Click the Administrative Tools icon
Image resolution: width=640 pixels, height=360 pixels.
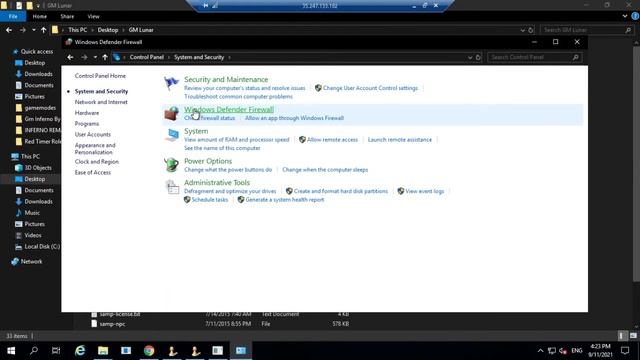point(171,187)
